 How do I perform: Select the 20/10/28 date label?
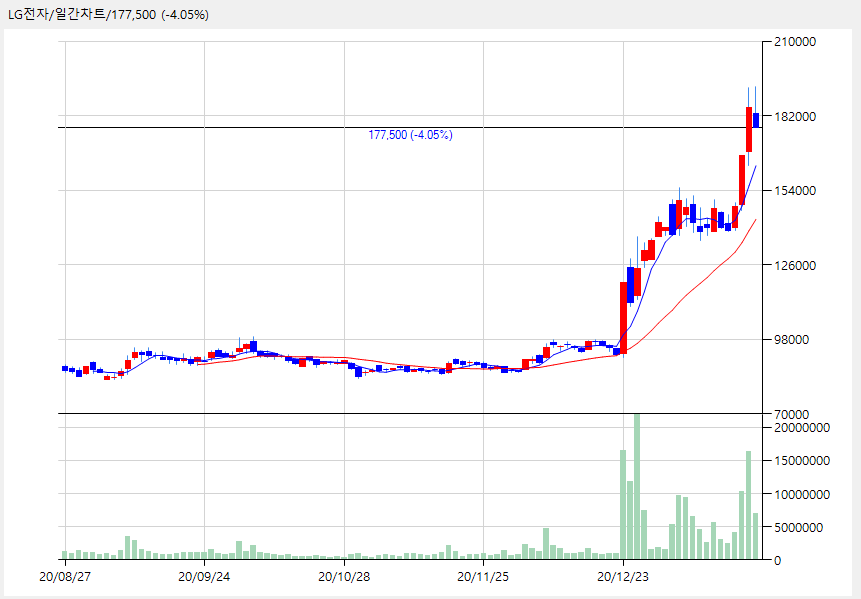click(x=344, y=576)
